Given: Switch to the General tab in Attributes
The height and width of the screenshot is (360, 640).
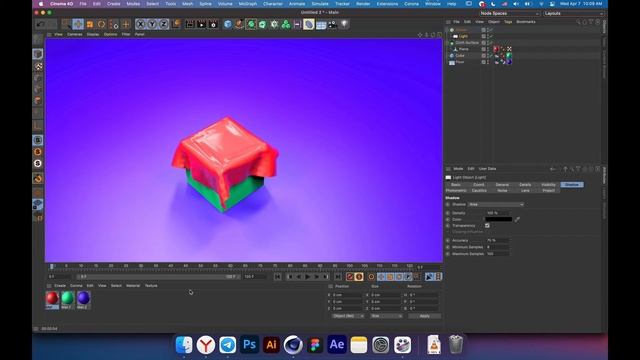Looking at the screenshot, I should (502, 185).
